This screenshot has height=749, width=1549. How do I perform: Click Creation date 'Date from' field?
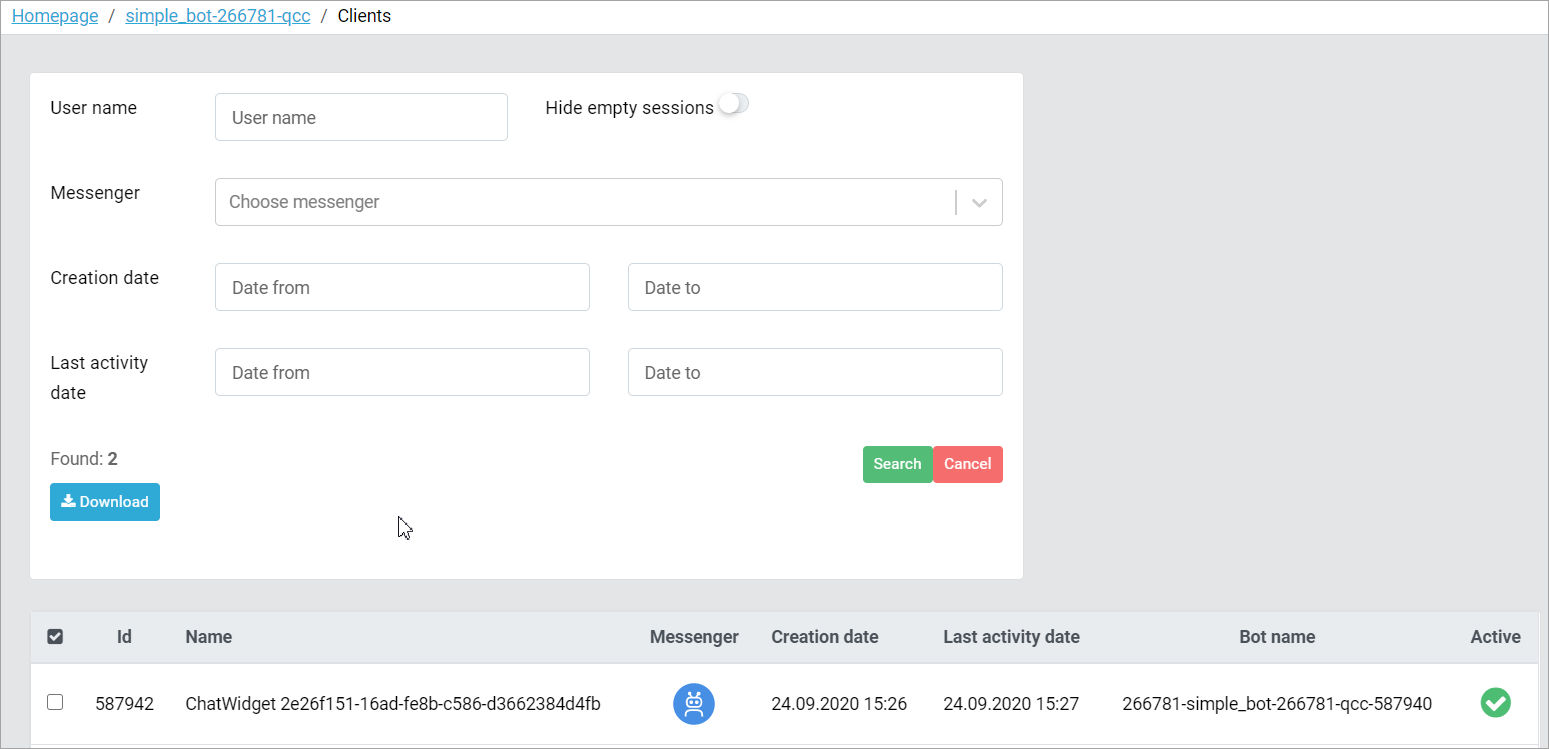pyautogui.click(x=402, y=287)
